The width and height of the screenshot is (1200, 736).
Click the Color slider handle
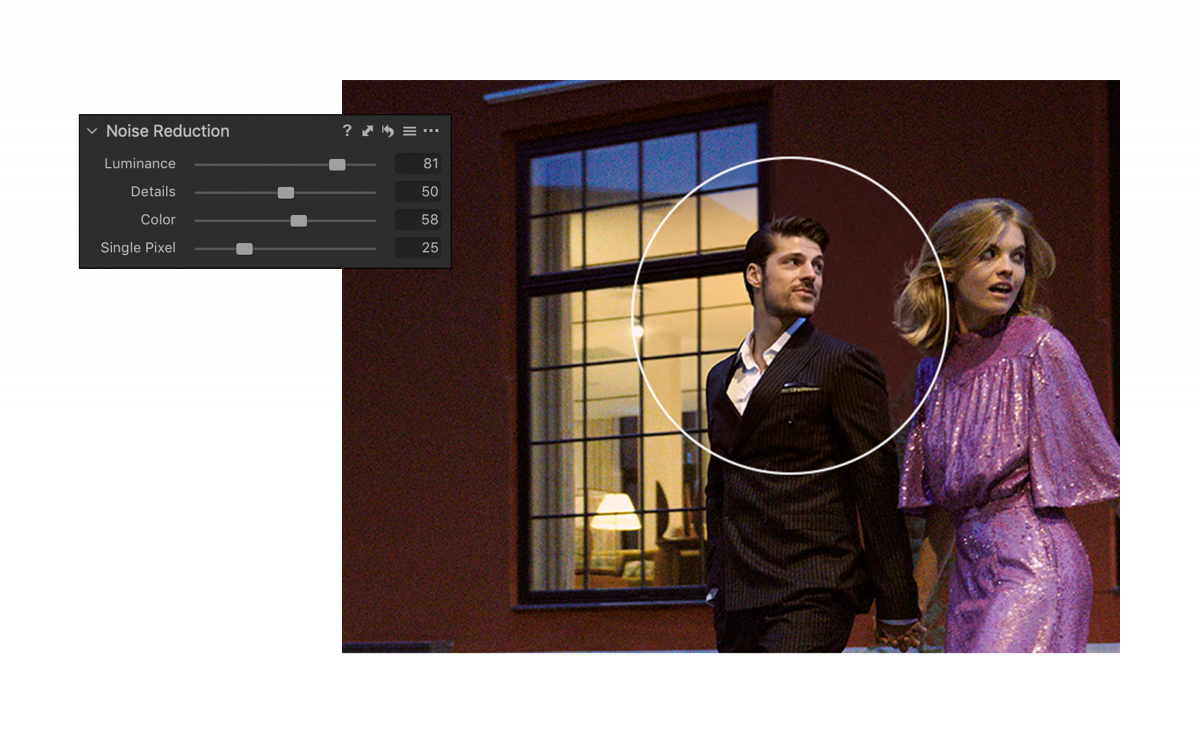tap(298, 220)
